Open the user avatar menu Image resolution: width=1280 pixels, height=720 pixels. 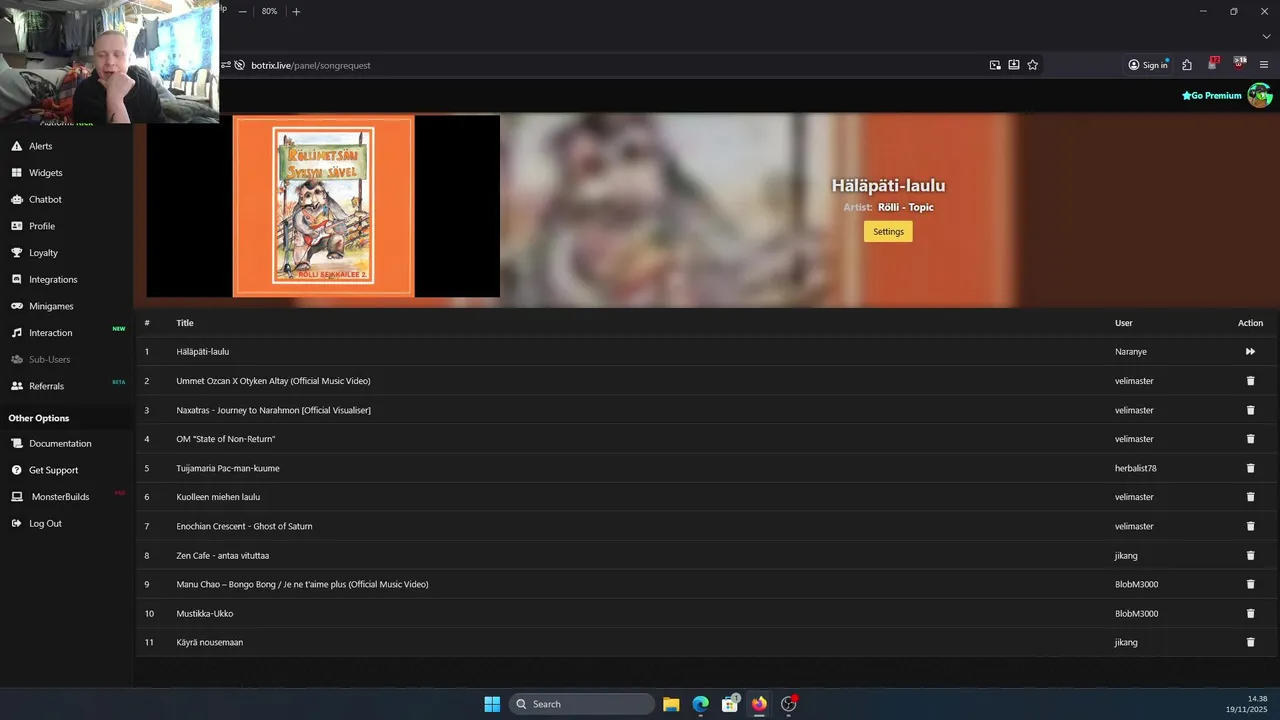pos(1260,95)
